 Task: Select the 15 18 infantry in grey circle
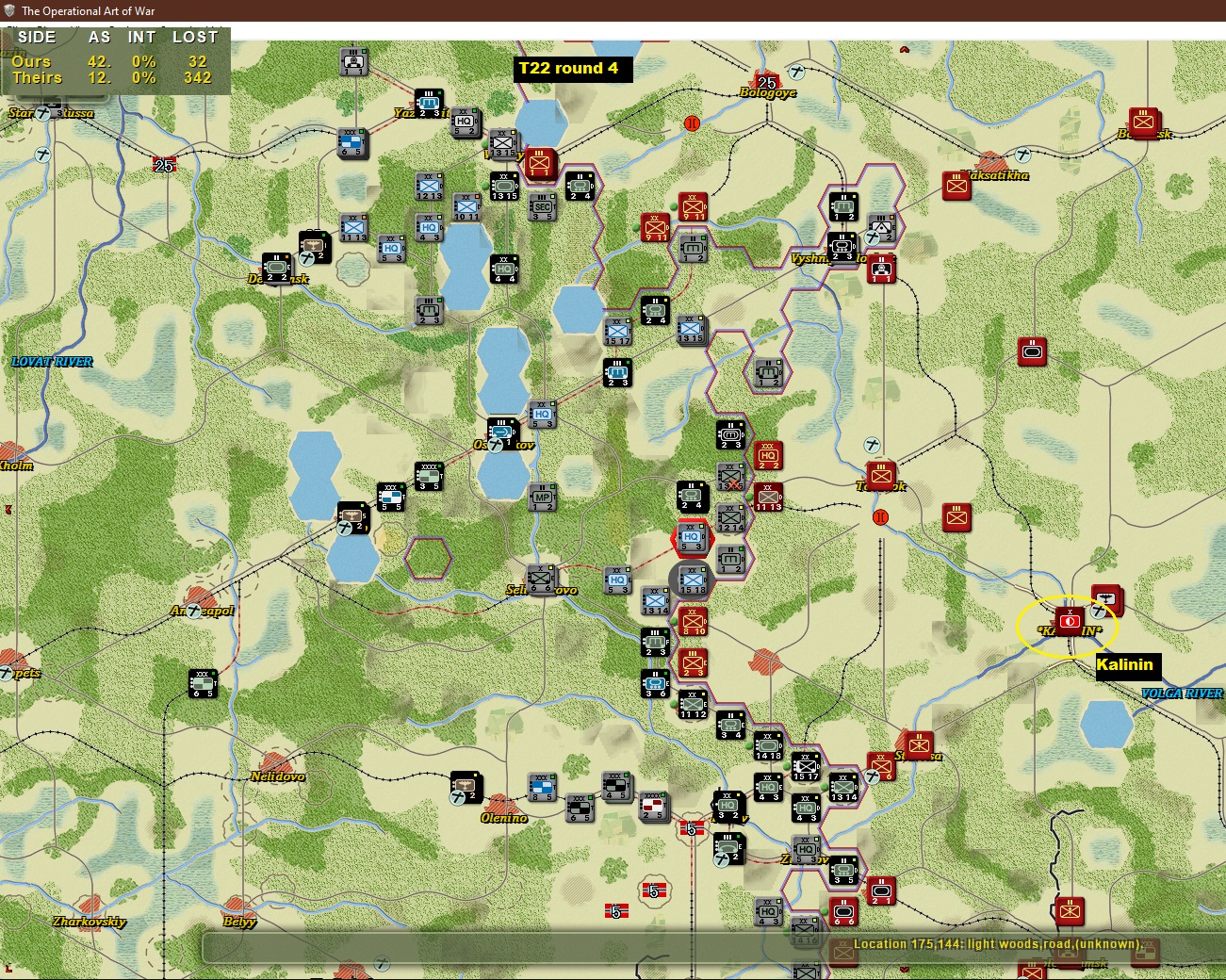[693, 580]
